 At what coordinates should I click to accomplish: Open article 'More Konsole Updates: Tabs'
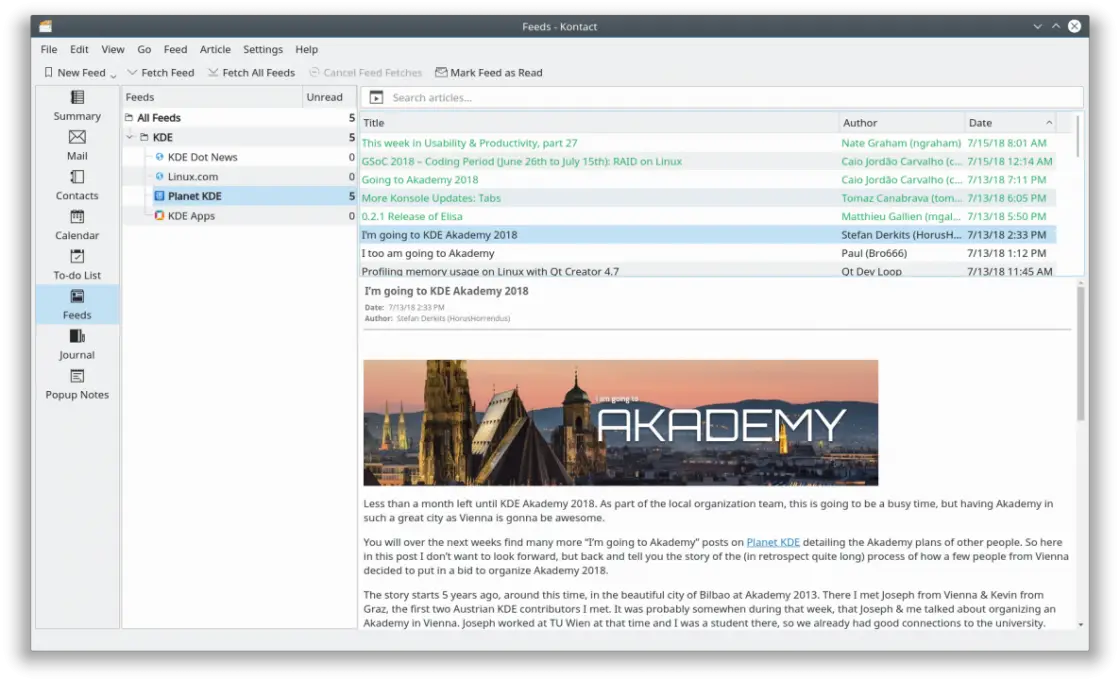708,198
